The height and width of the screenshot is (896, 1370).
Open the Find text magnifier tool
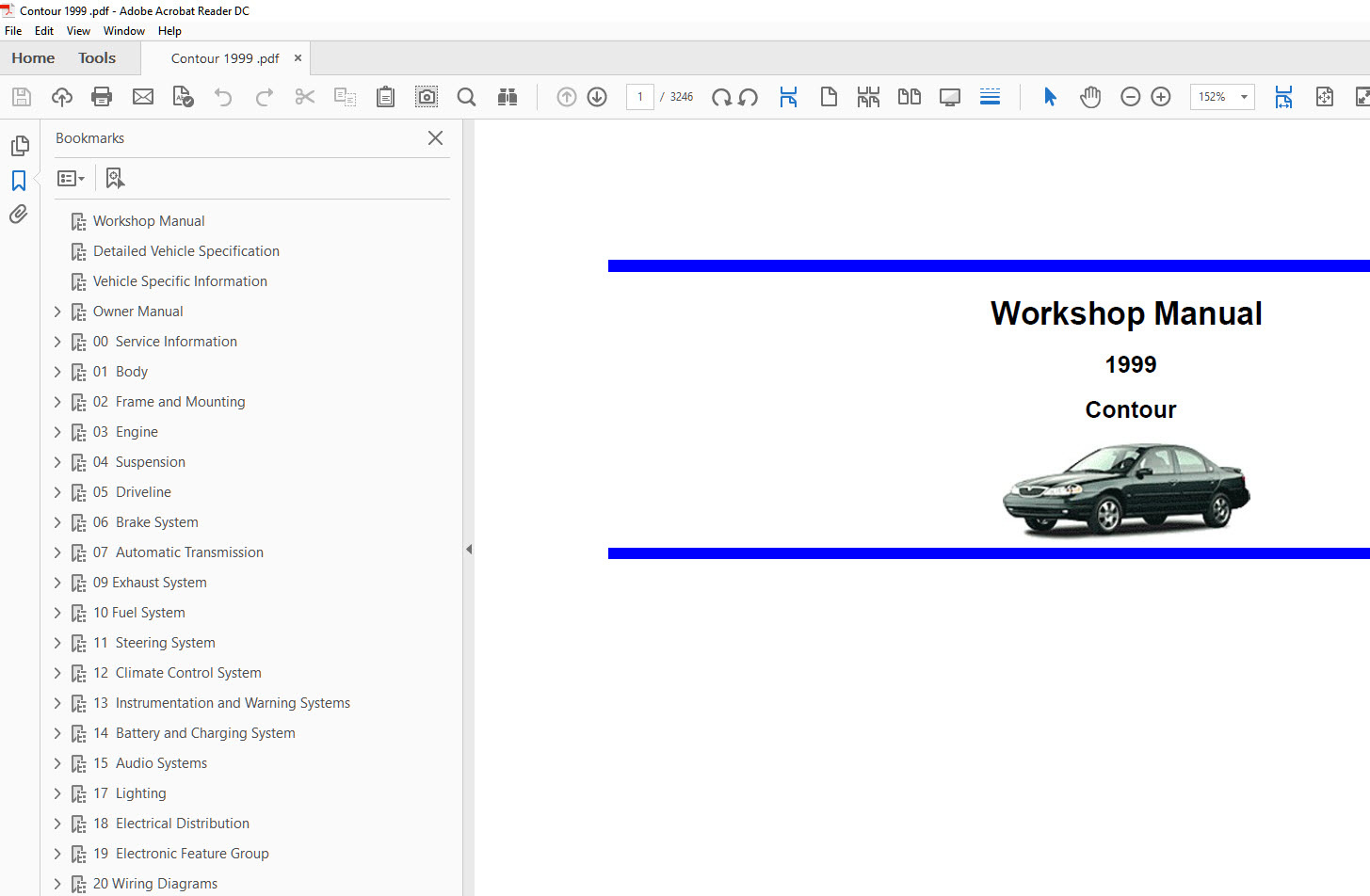click(x=466, y=97)
